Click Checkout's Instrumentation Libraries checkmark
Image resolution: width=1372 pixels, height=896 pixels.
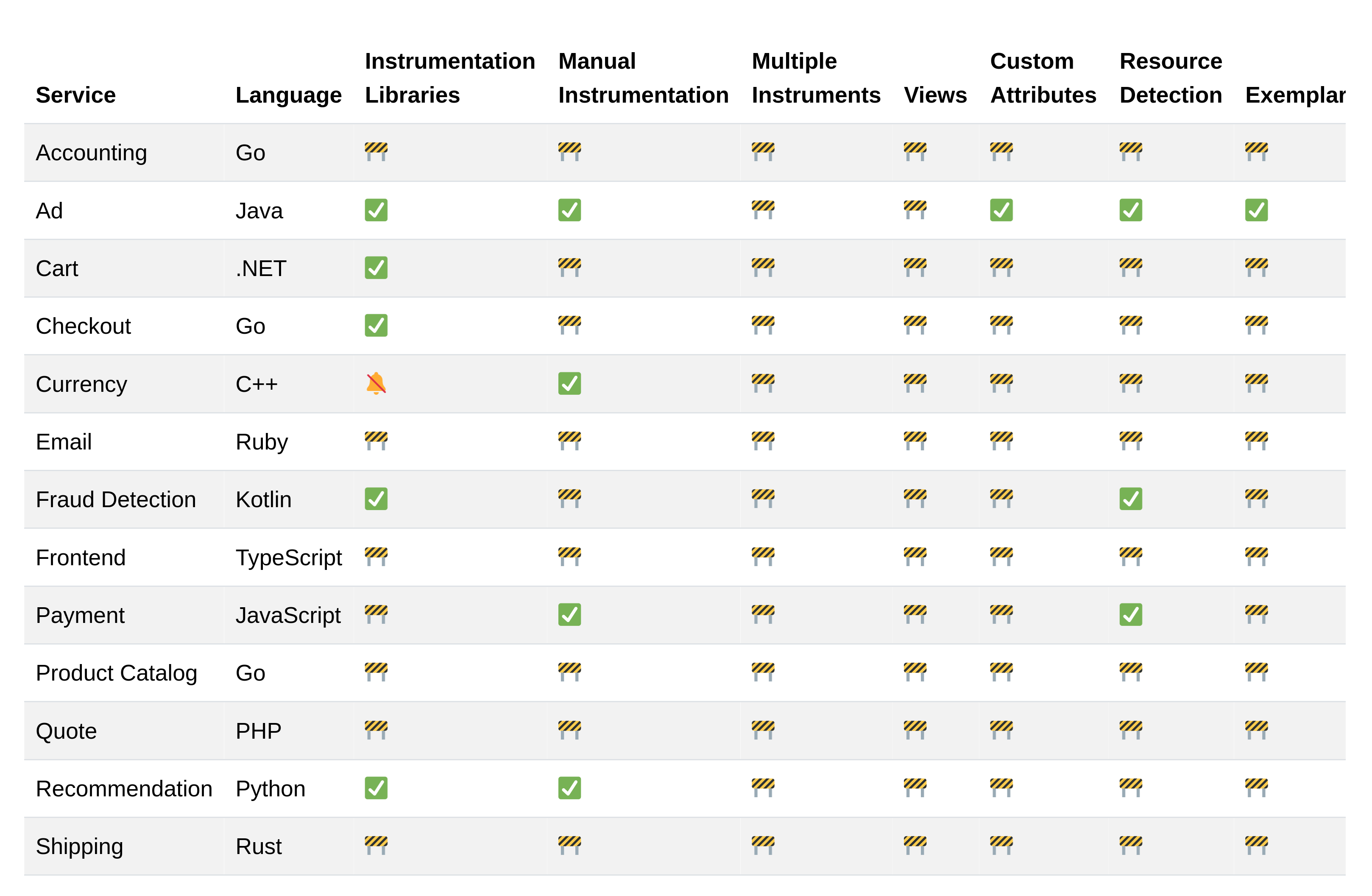376,325
